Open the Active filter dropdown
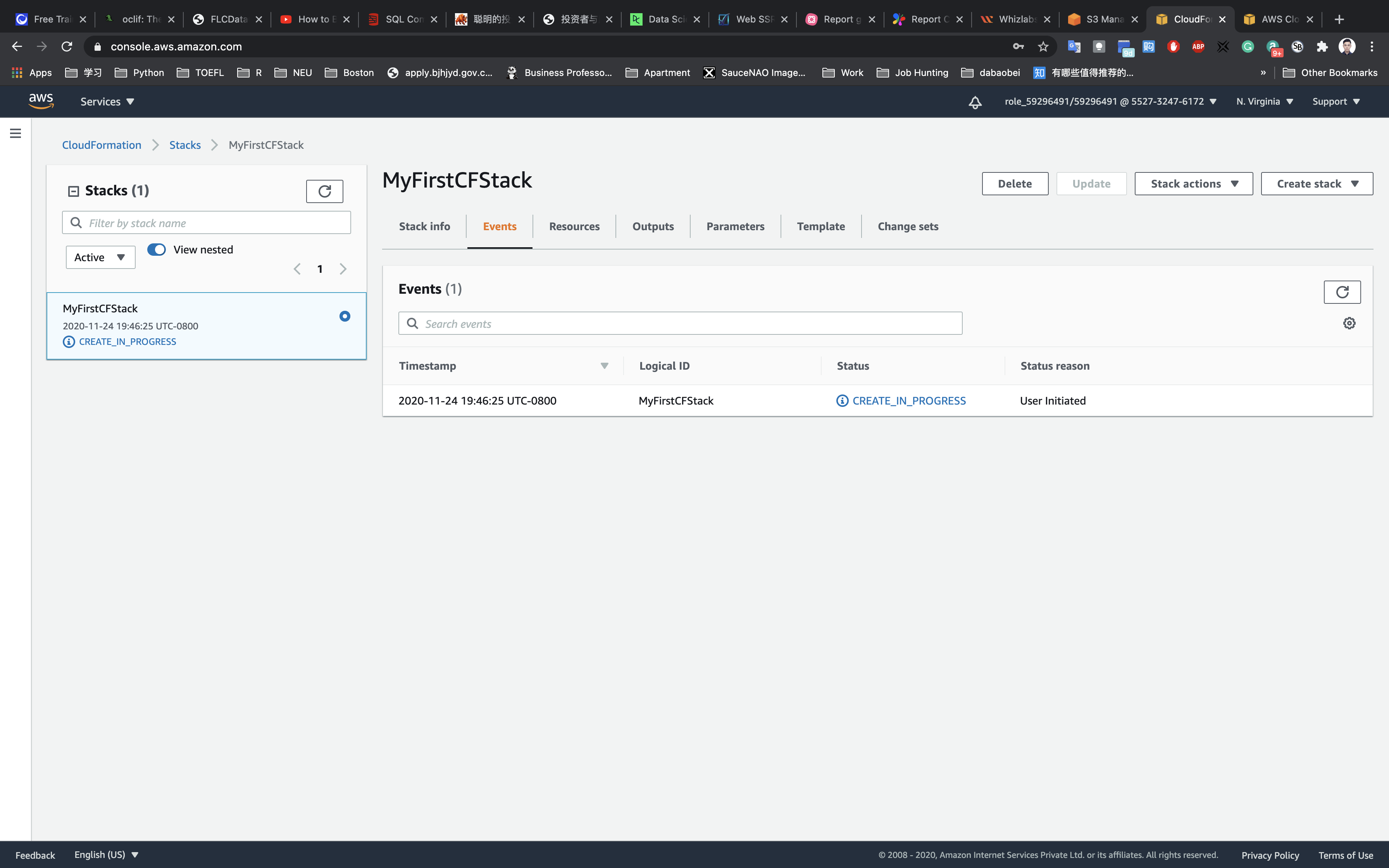Image resolution: width=1389 pixels, height=868 pixels. coord(100,257)
